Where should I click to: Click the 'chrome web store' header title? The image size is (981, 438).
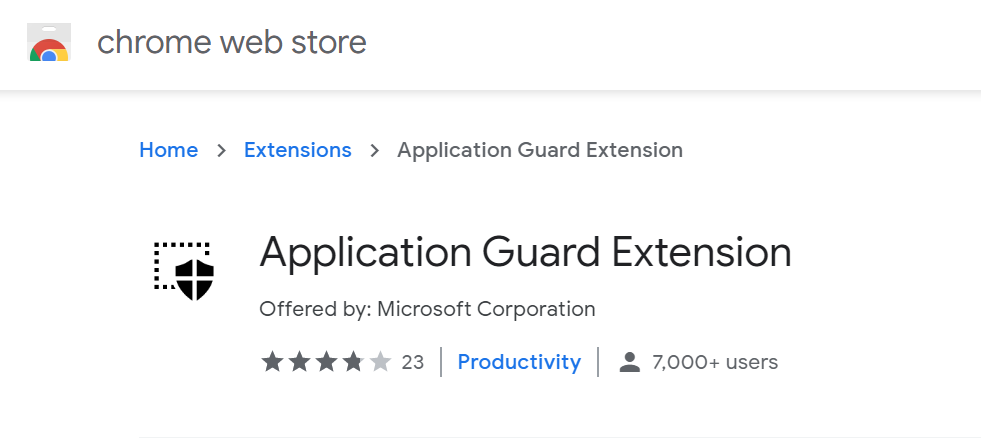[x=231, y=43]
